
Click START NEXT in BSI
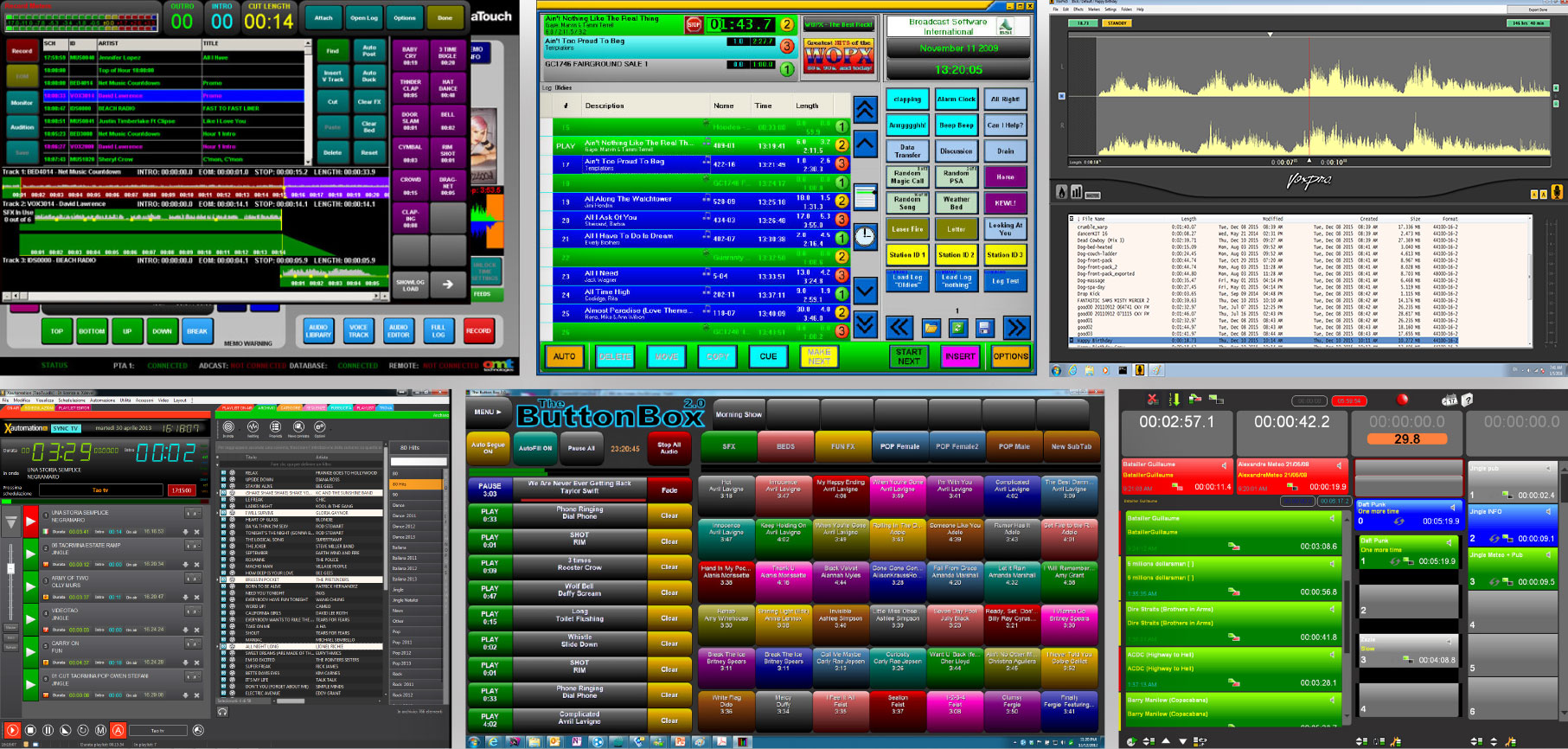click(x=908, y=355)
